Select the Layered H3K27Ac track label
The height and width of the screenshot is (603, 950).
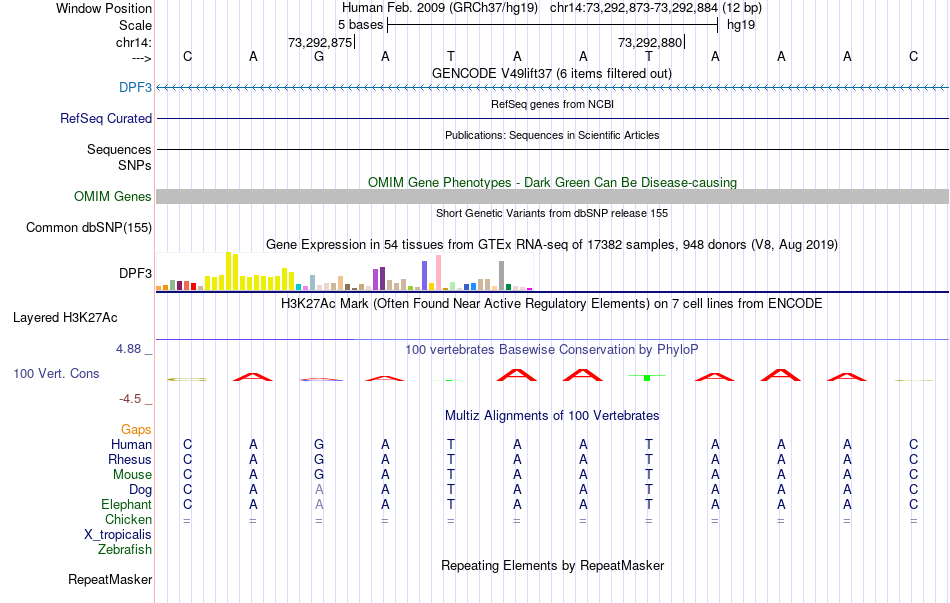(65, 318)
